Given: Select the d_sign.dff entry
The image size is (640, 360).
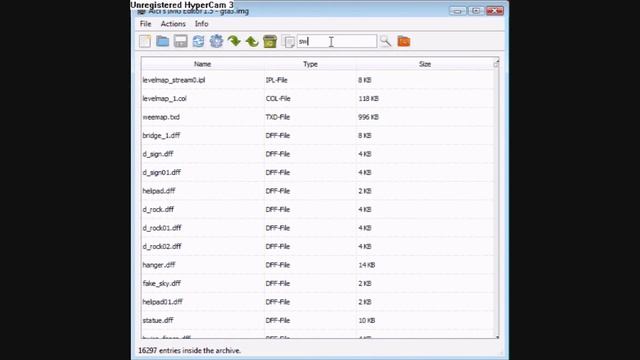Looking at the screenshot, I should [158, 154].
